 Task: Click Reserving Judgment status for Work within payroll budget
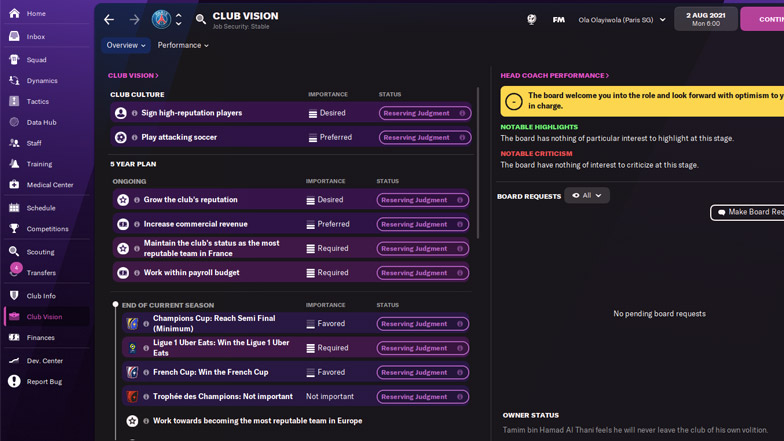click(422, 273)
